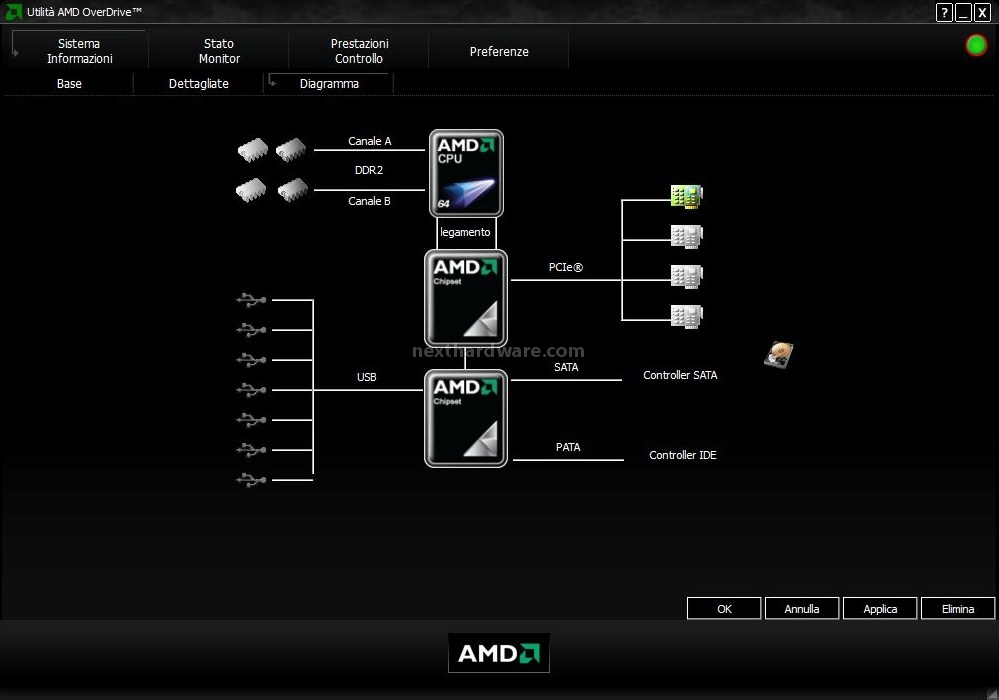The width and height of the screenshot is (999, 700).
Task: Go to the Preferenze tab
Action: pos(499,52)
